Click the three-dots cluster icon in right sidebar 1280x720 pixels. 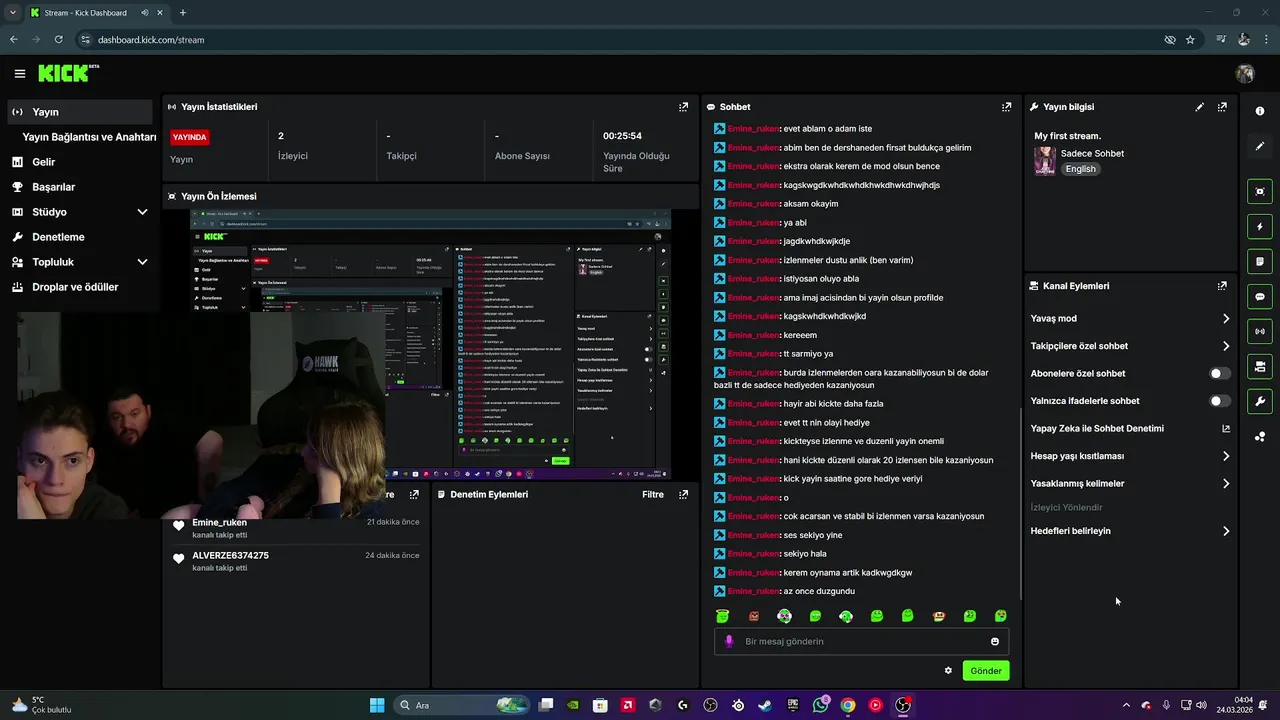coord(1260,436)
